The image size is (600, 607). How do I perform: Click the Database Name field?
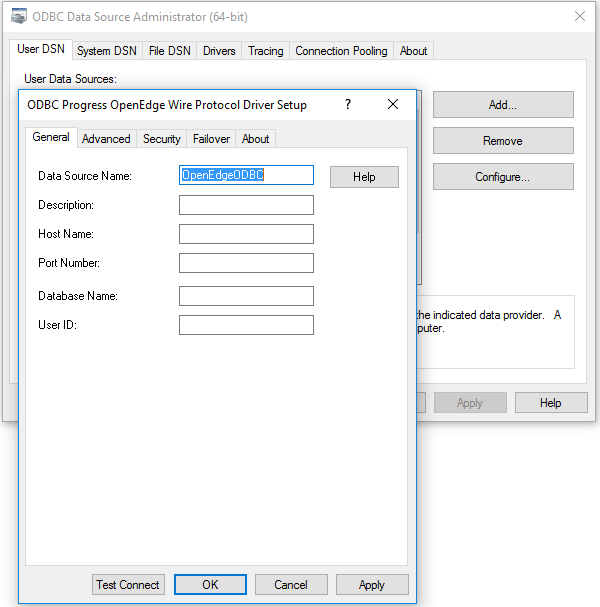point(246,296)
